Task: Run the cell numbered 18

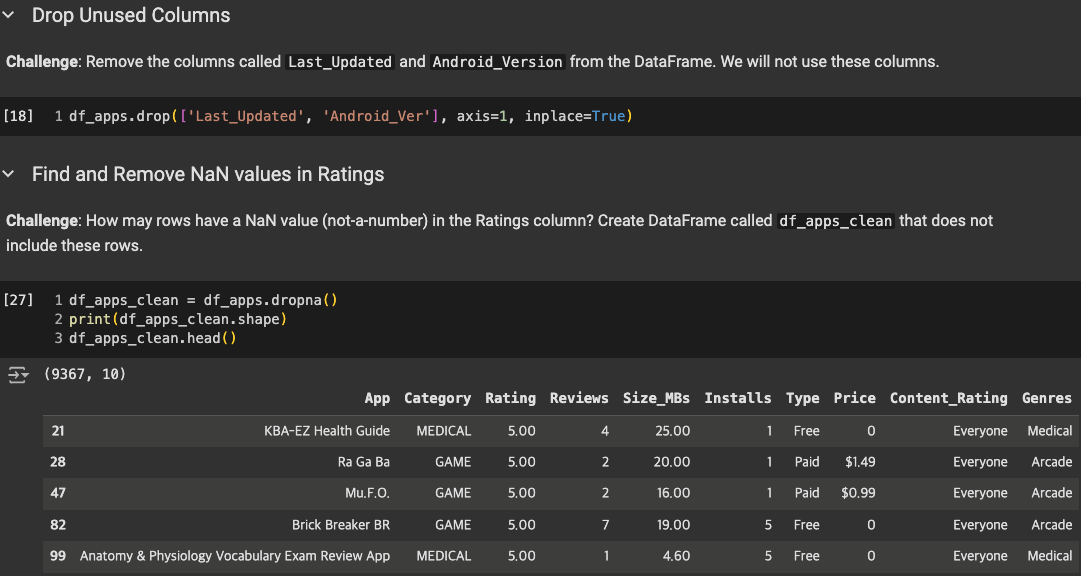Action: coord(19,117)
